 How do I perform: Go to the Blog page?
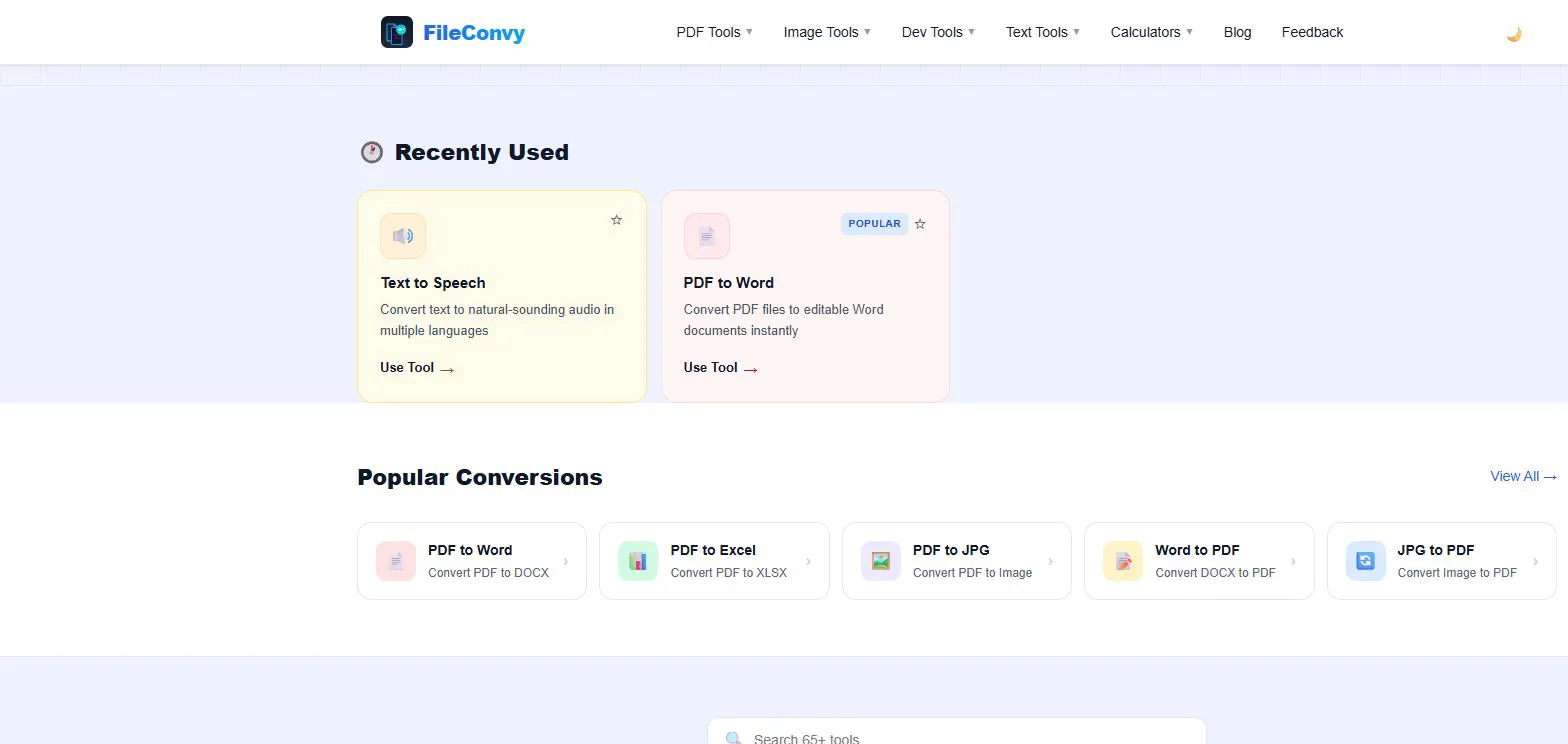[x=1237, y=32]
